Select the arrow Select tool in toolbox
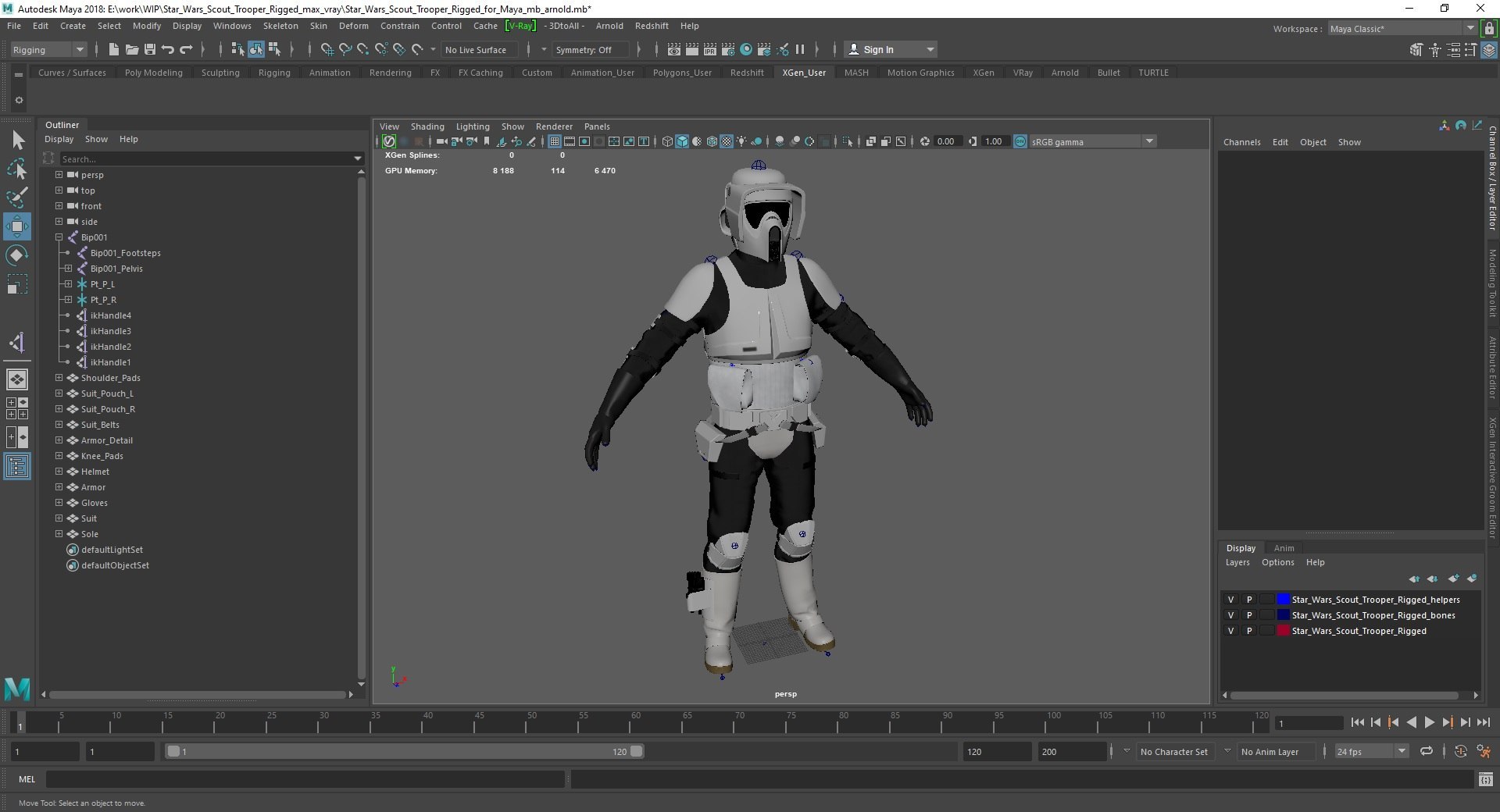1500x812 pixels. (17, 141)
